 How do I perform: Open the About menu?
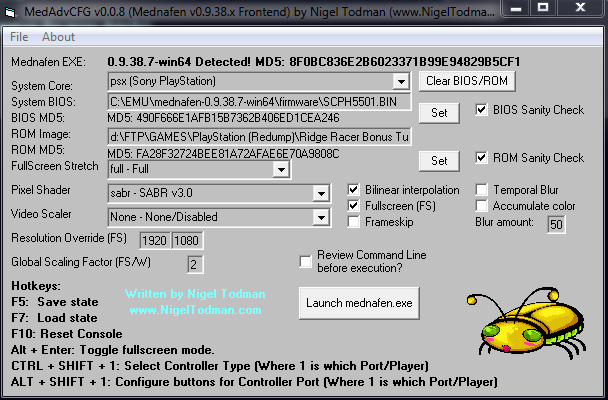click(58, 37)
